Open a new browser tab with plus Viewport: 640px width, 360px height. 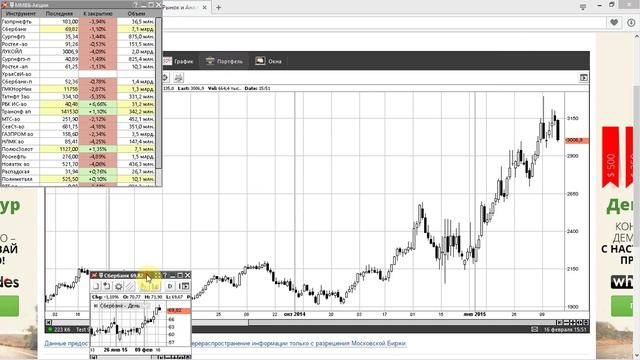point(218,7)
